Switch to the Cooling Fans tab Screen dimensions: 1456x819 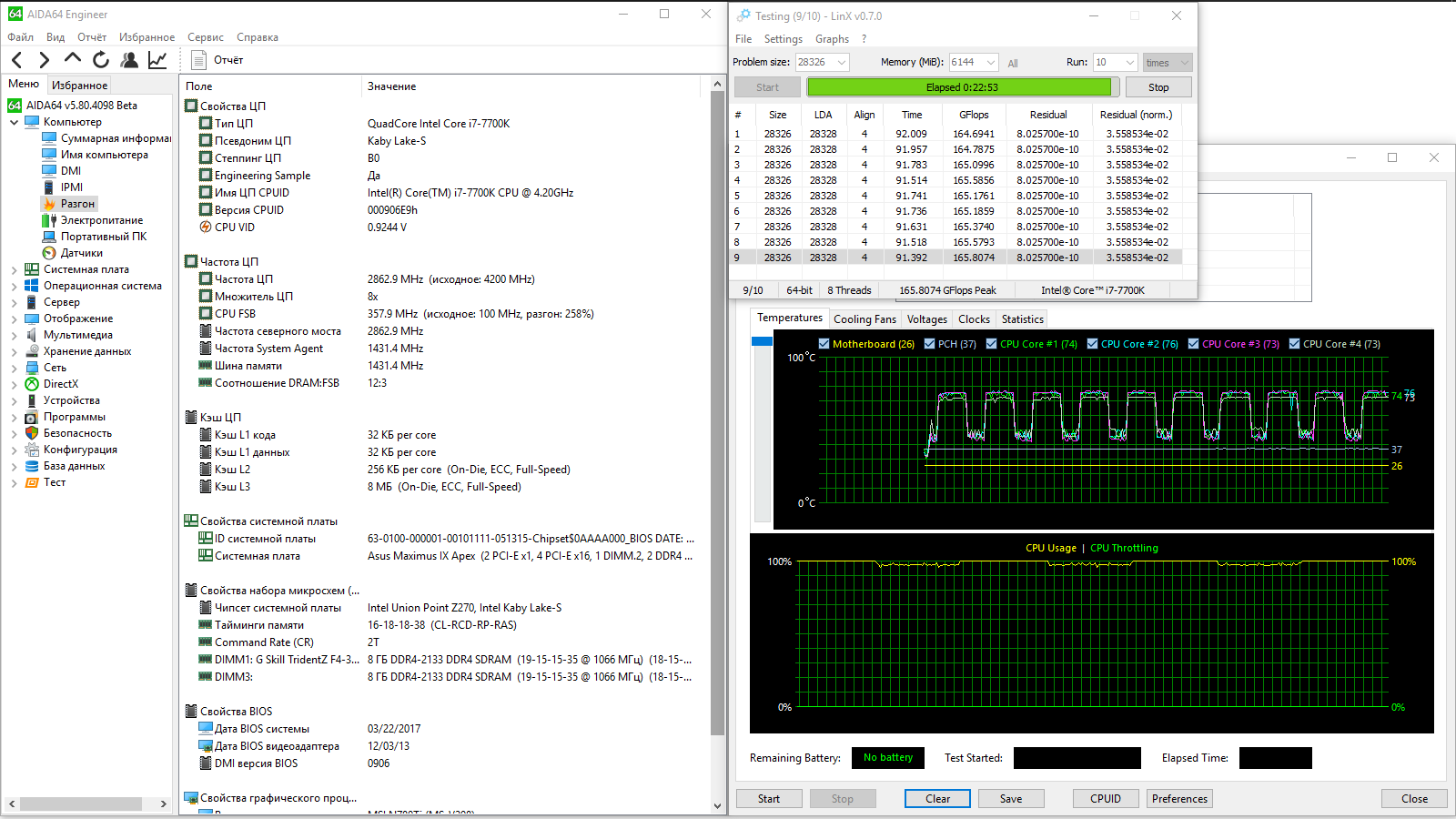(x=864, y=319)
